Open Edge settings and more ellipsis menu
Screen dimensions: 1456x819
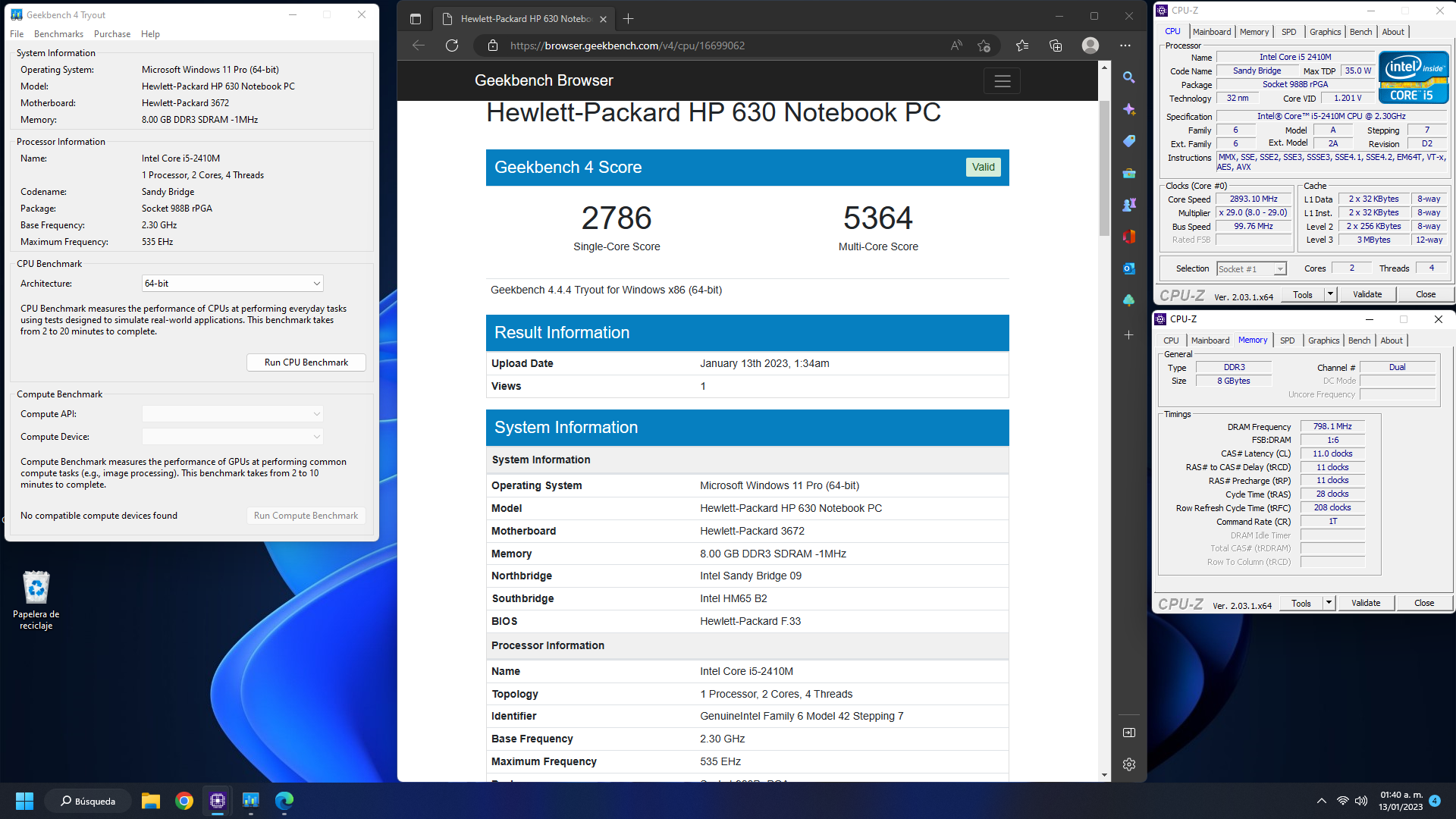coord(1125,45)
